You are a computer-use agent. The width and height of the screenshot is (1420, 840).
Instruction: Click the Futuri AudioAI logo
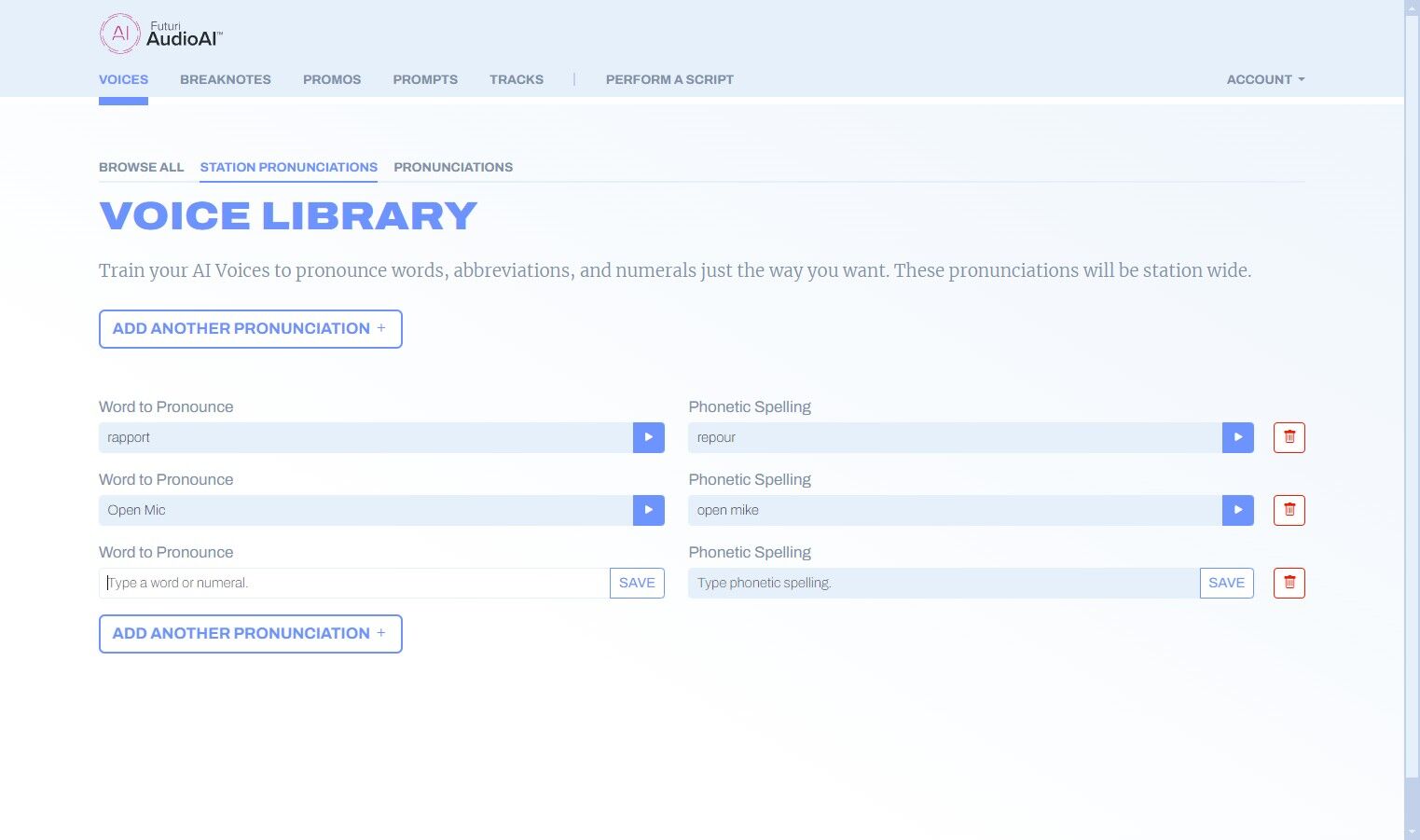point(161,34)
